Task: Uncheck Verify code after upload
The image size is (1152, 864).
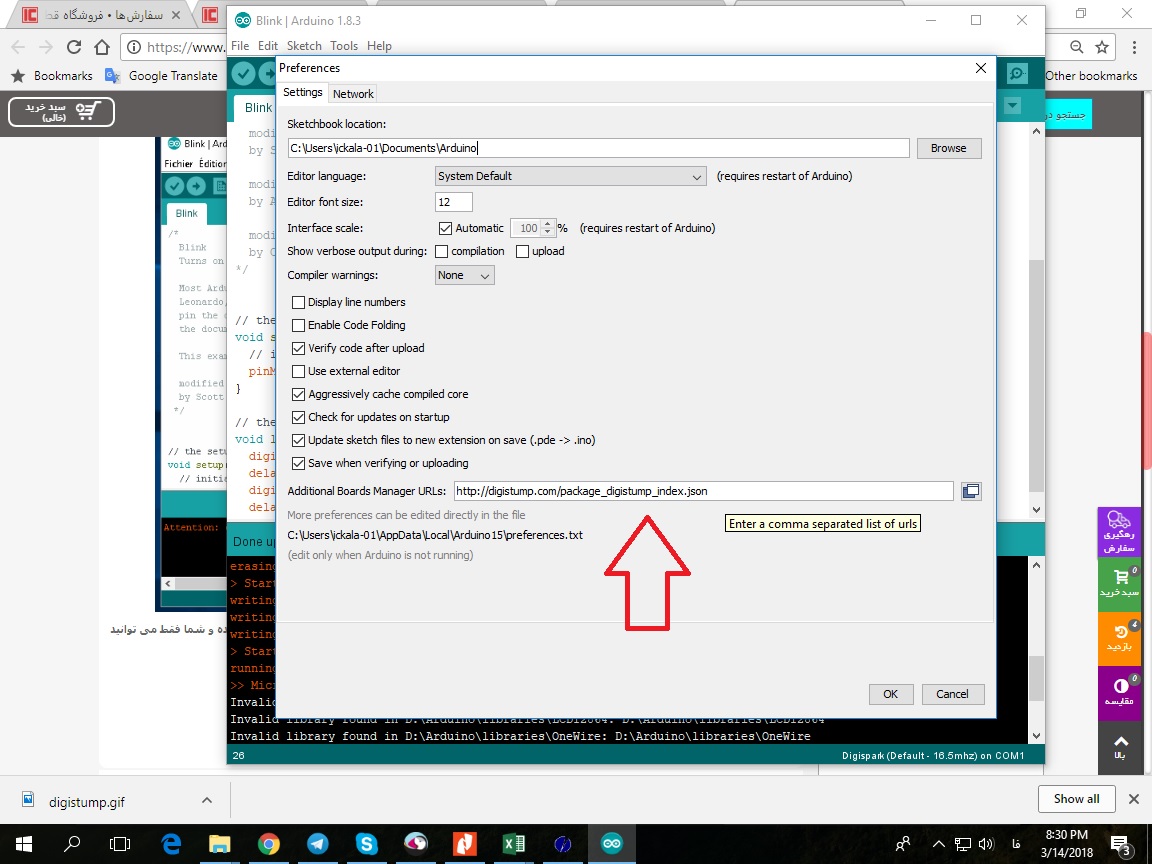Action: tap(298, 348)
